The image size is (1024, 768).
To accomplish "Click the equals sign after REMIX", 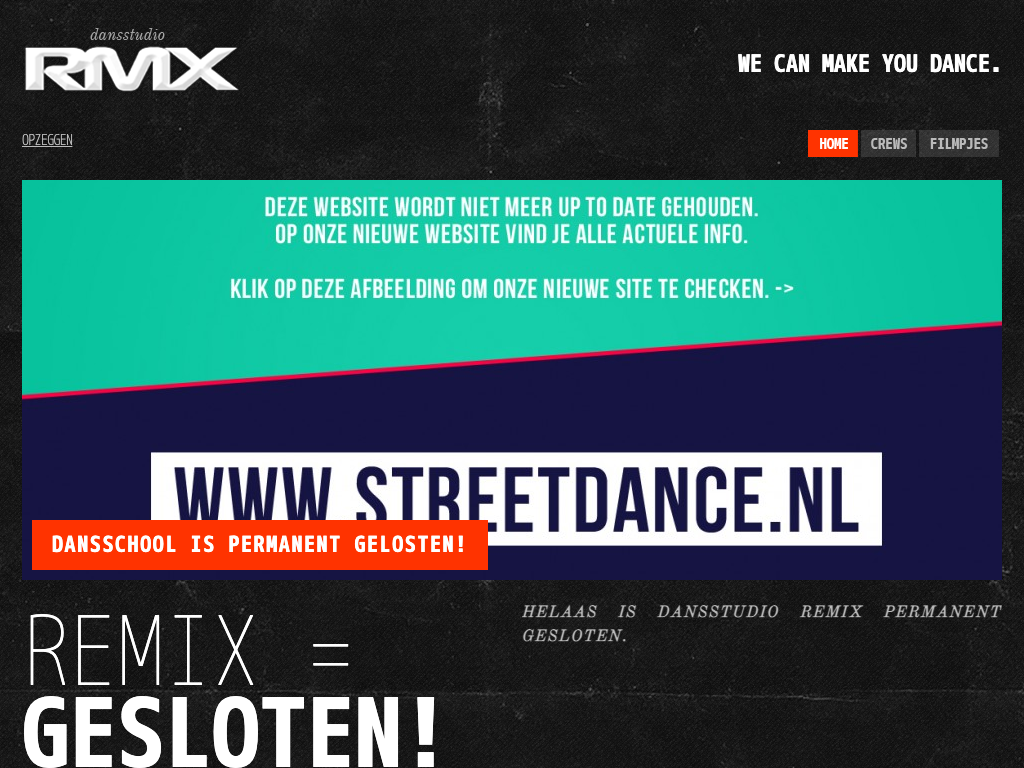I will click(330, 654).
